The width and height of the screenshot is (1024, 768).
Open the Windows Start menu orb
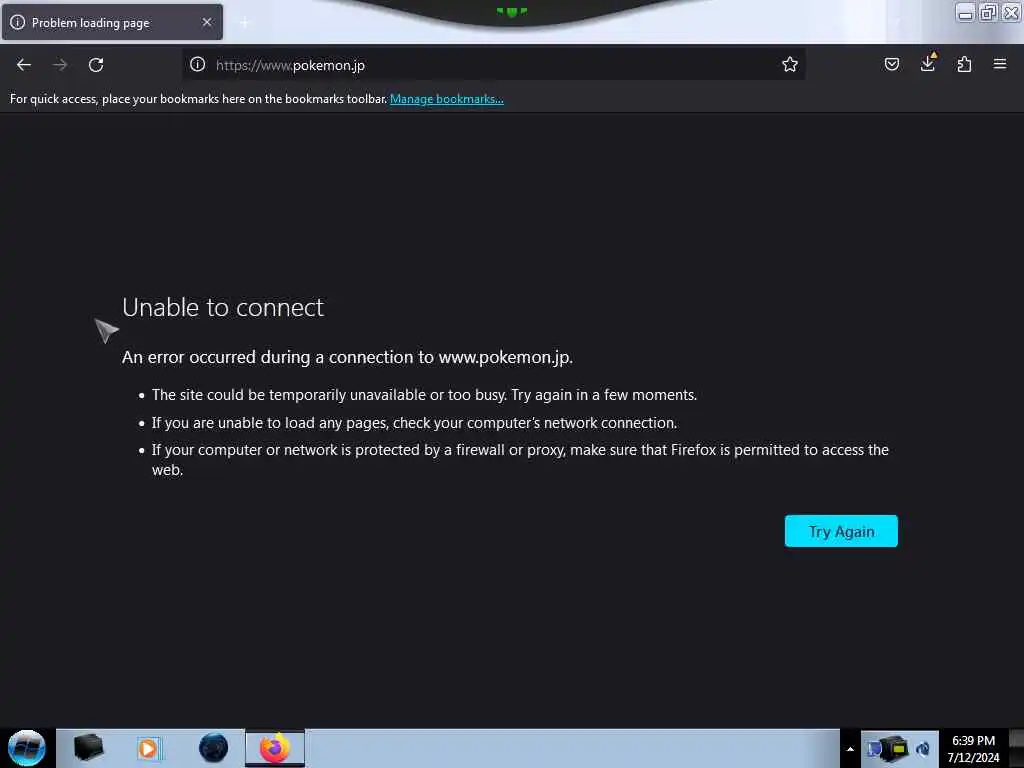(27, 748)
